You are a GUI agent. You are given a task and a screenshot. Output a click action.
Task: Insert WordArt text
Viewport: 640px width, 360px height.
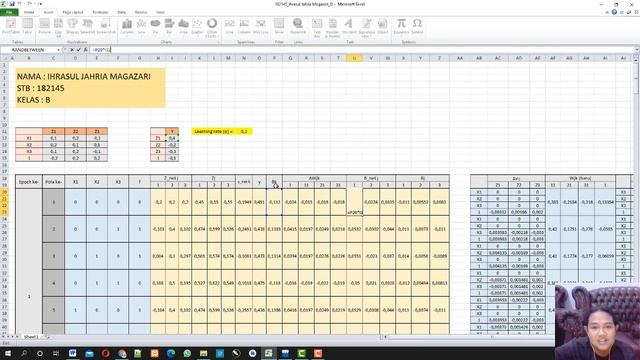coord(349,26)
